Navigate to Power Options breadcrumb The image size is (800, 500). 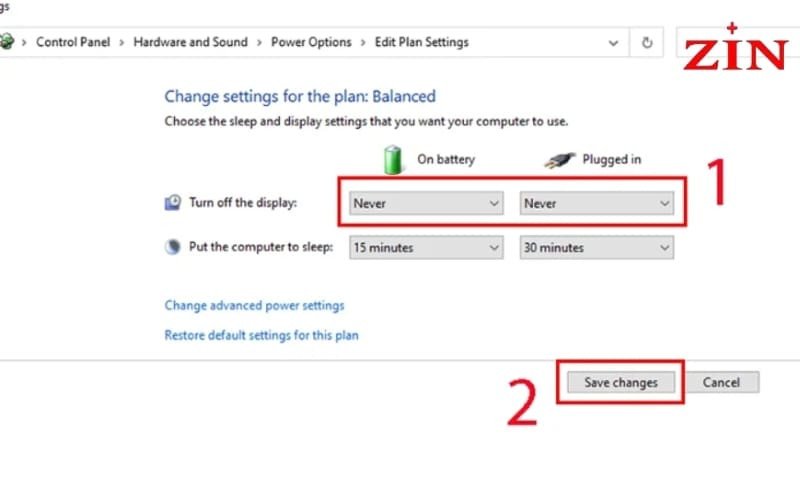(x=311, y=42)
